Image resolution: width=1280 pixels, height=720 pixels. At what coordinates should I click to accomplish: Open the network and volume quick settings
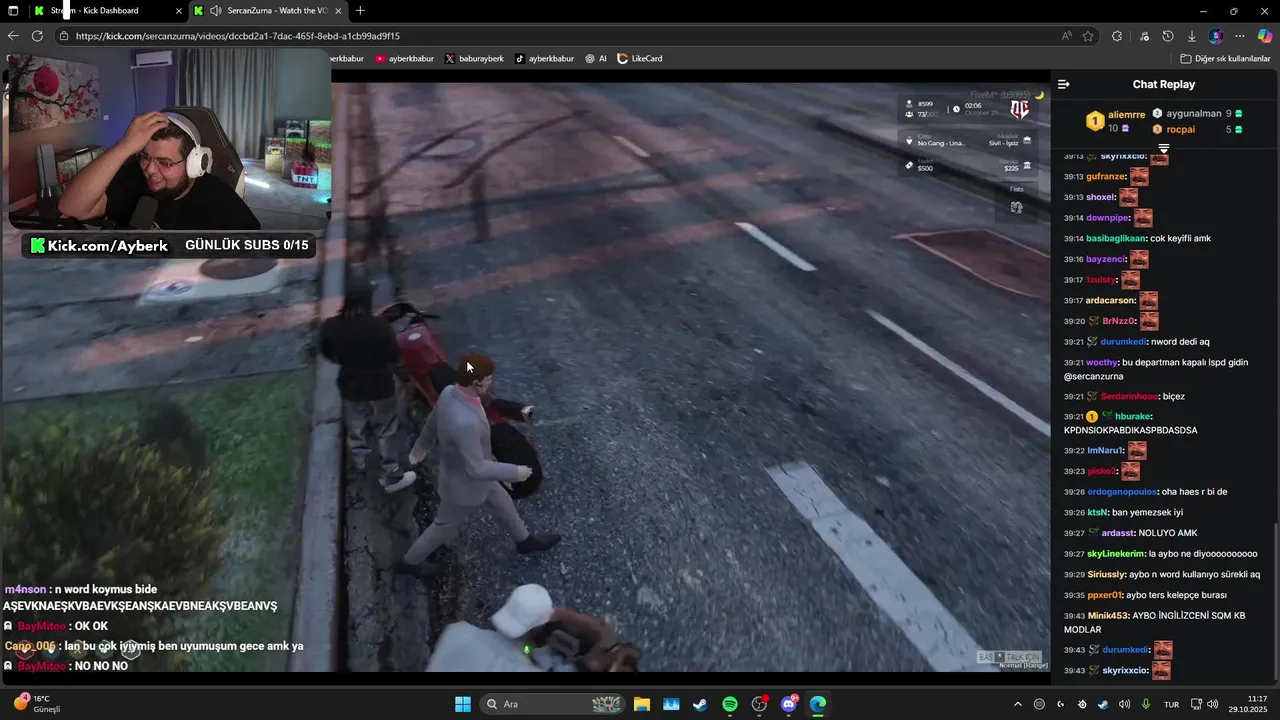point(1204,704)
